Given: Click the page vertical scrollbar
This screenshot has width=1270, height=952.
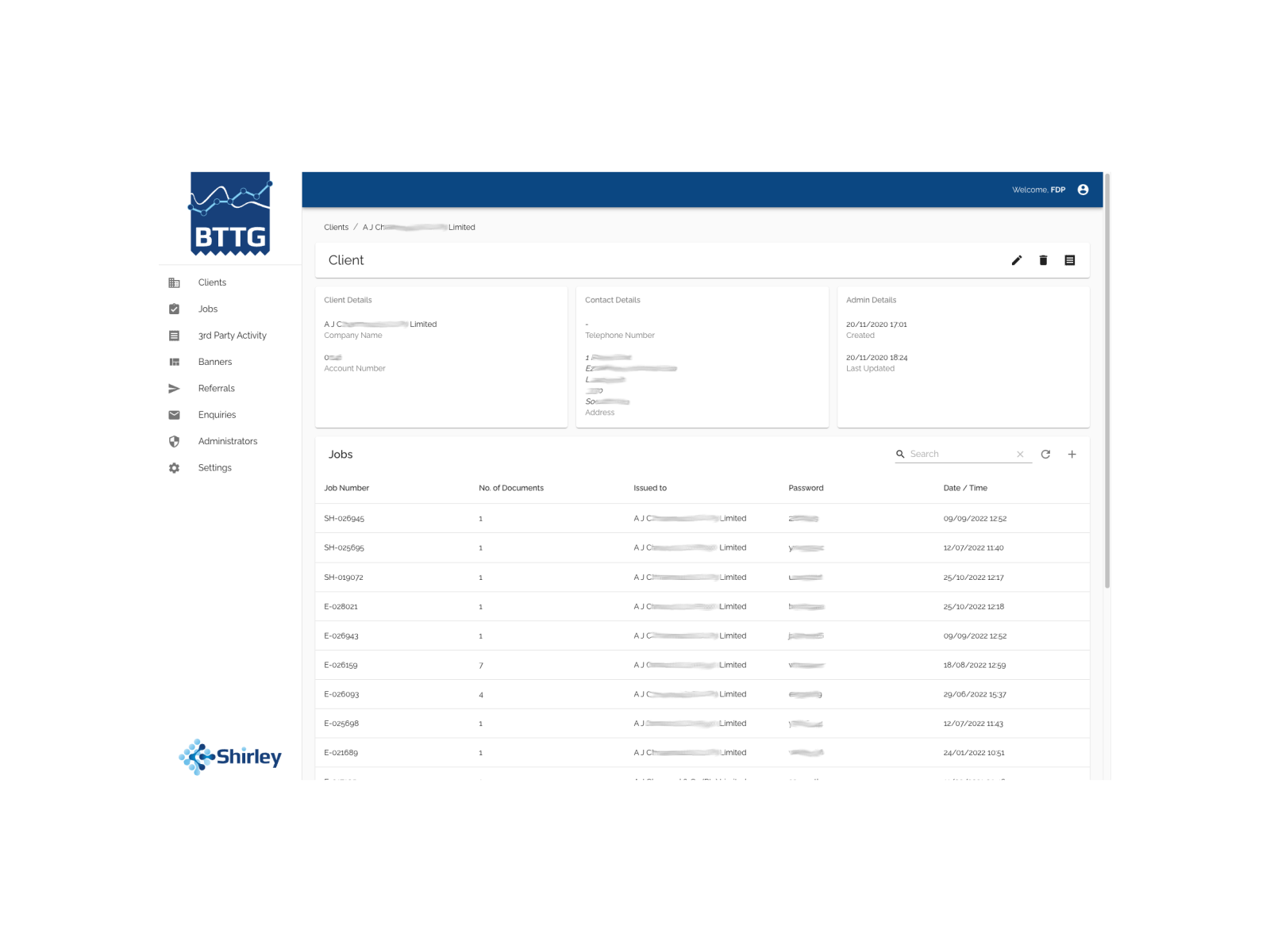Looking at the screenshot, I should (x=1107, y=381).
